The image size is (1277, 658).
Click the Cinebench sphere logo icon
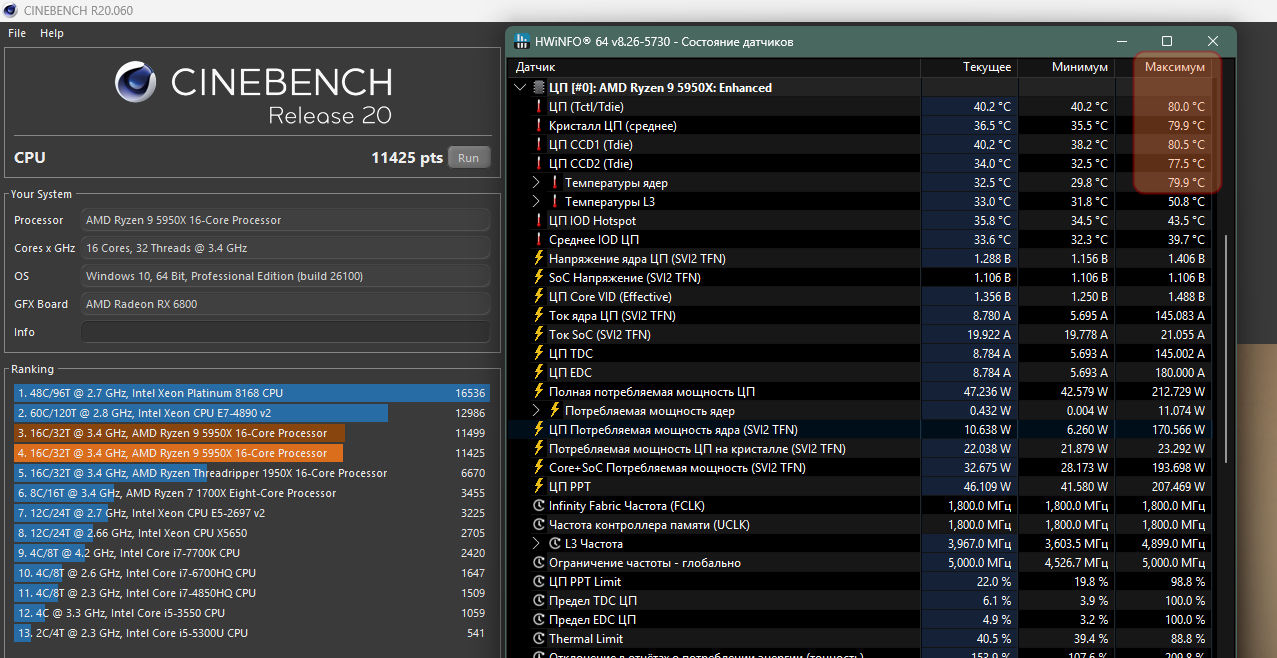point(135,82)
